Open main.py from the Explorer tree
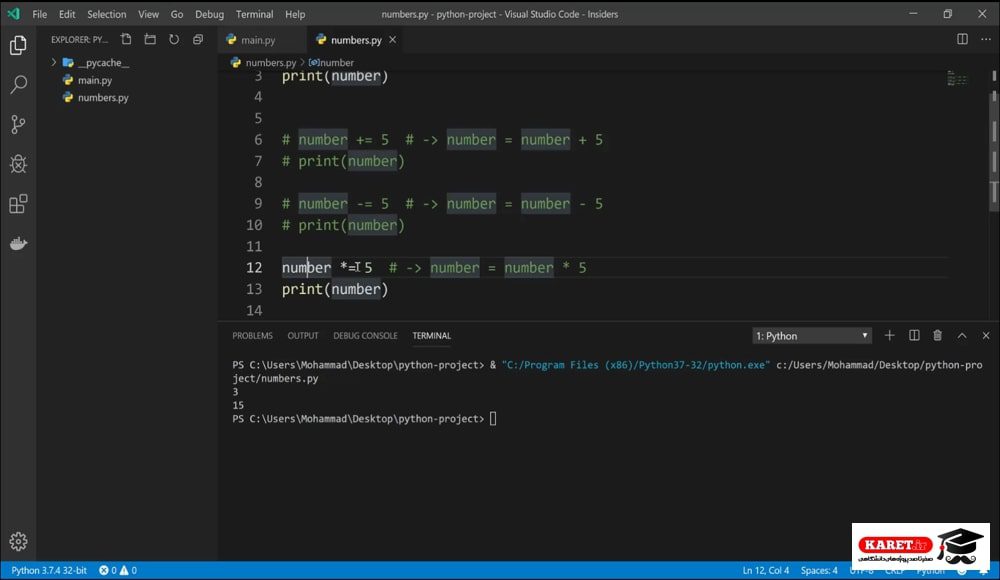 [x=95, y=80]
